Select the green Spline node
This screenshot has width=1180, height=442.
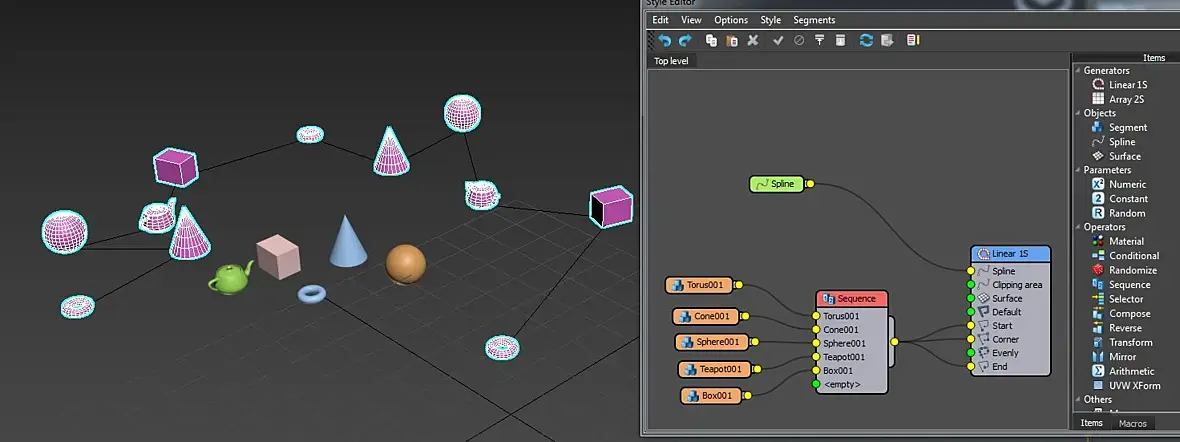point(777,184)
